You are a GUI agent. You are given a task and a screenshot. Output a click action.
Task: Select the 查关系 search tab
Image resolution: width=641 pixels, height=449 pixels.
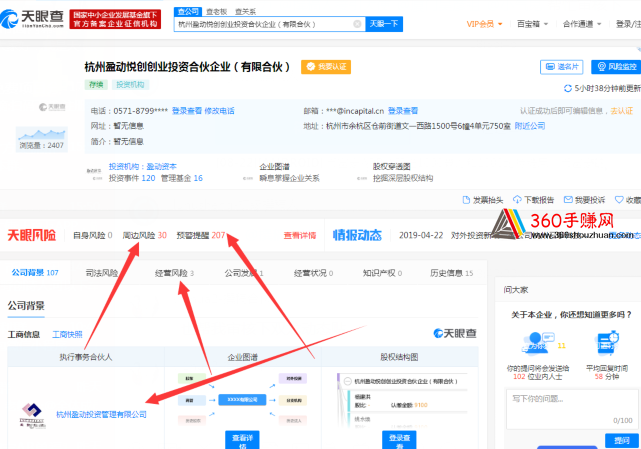click(245, 11)
